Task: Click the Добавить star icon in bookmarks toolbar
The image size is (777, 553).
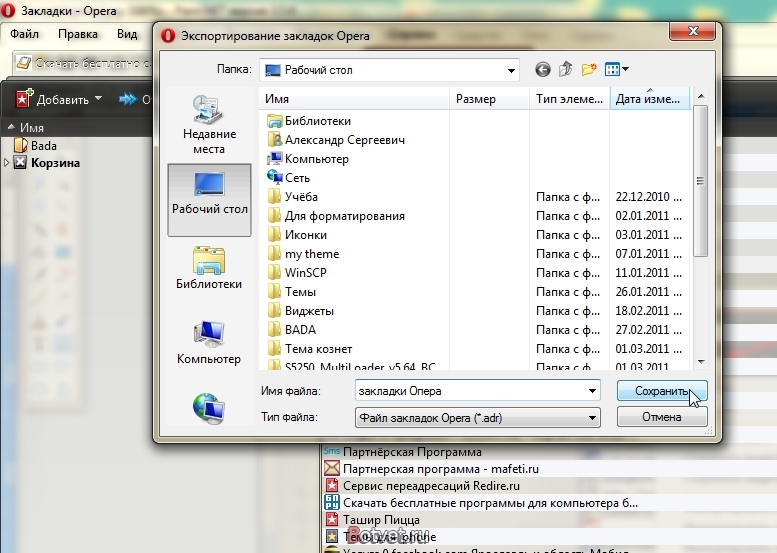Action: (24, 99)
